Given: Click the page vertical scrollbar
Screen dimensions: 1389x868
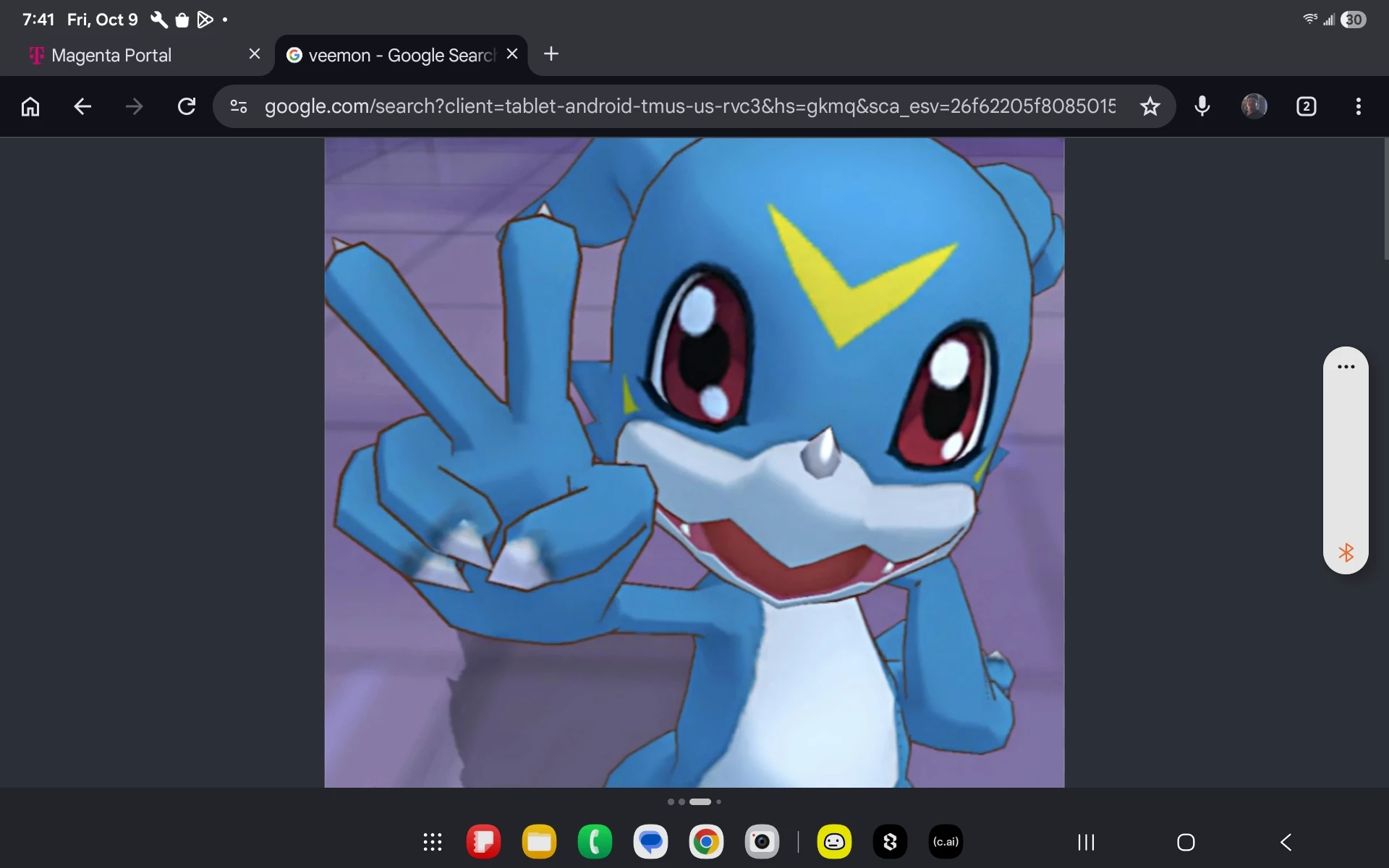Looking at the screenshot, I should click(x=1385, y=199).
